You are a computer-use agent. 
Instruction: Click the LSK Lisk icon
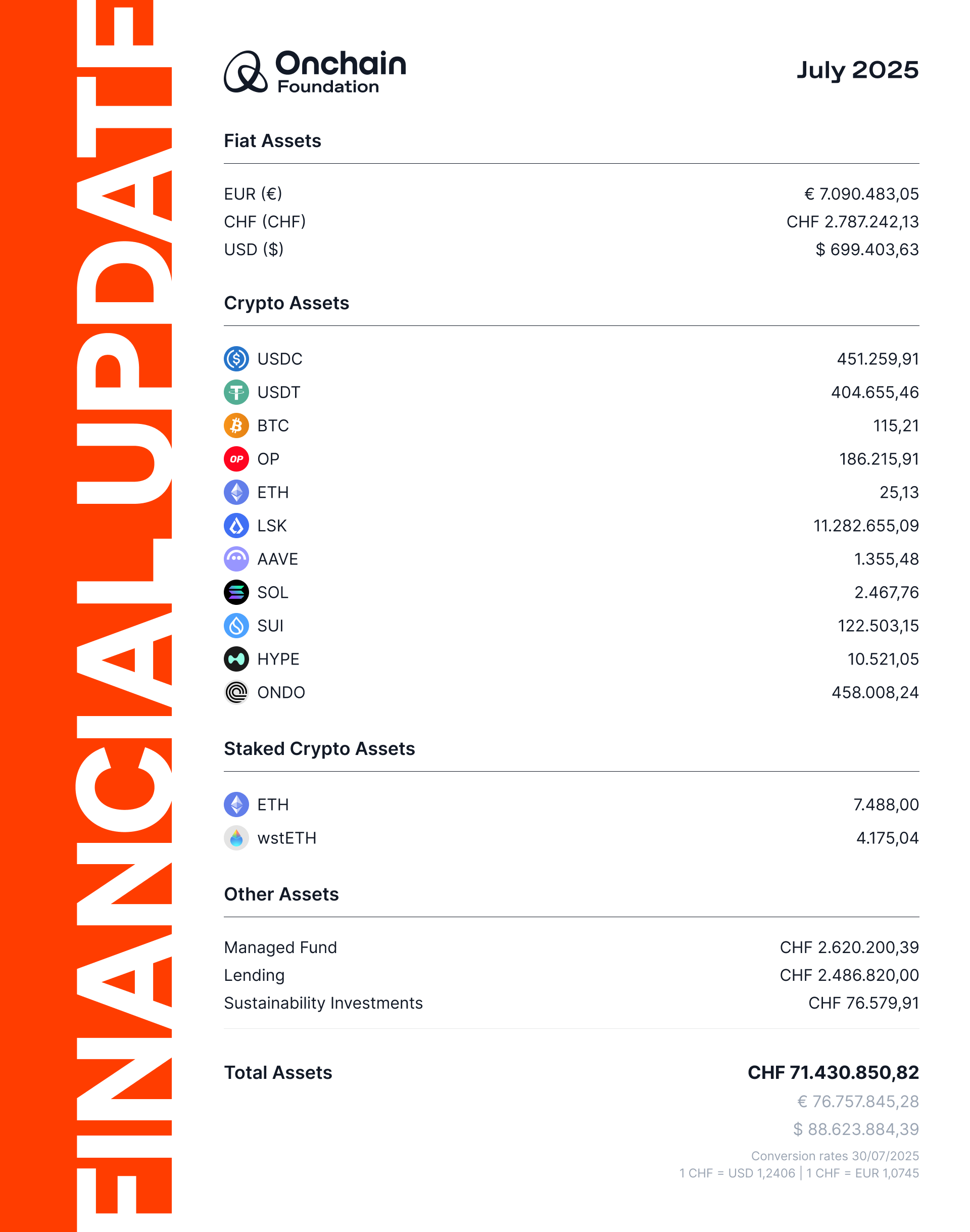point(236,526)
